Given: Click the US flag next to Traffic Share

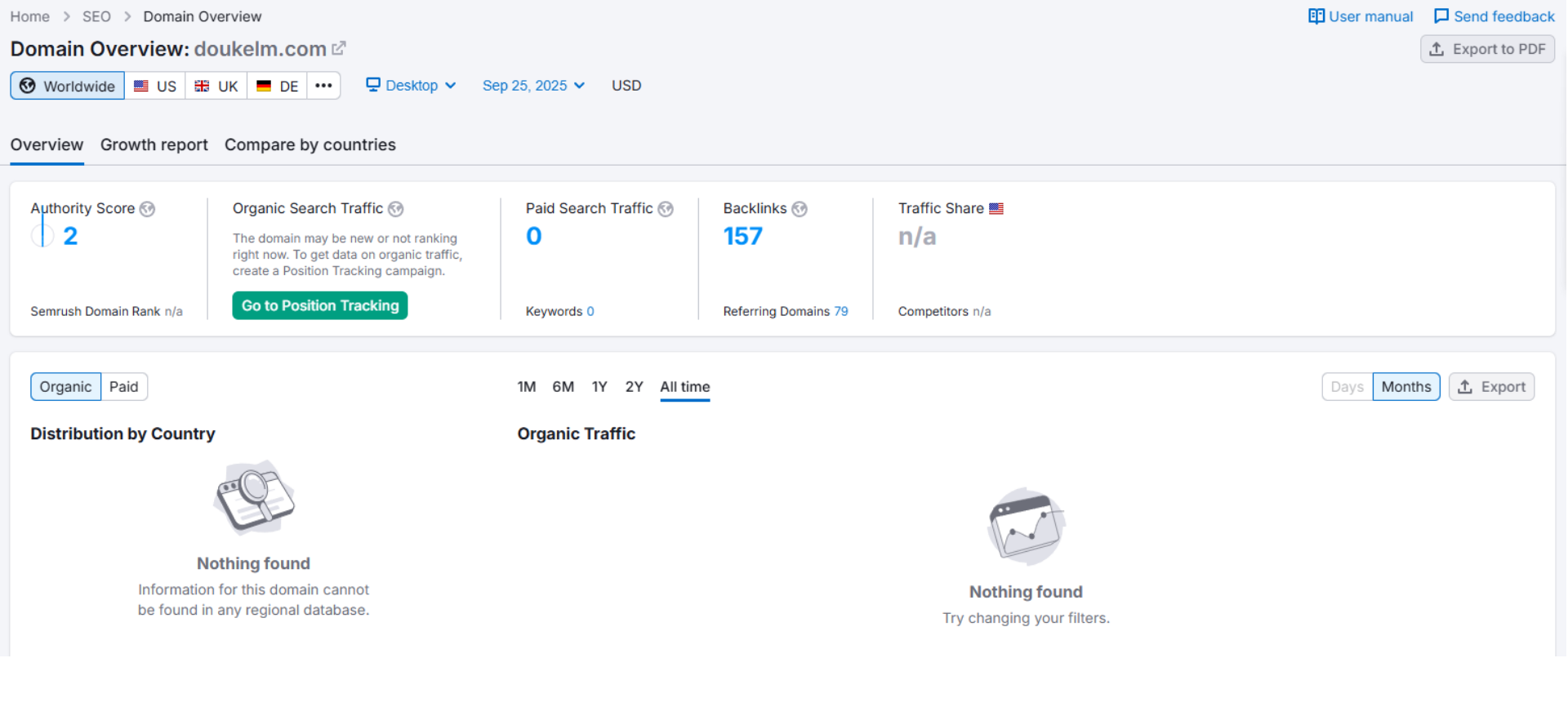Looking at the screenshot, I should point(996,209).
